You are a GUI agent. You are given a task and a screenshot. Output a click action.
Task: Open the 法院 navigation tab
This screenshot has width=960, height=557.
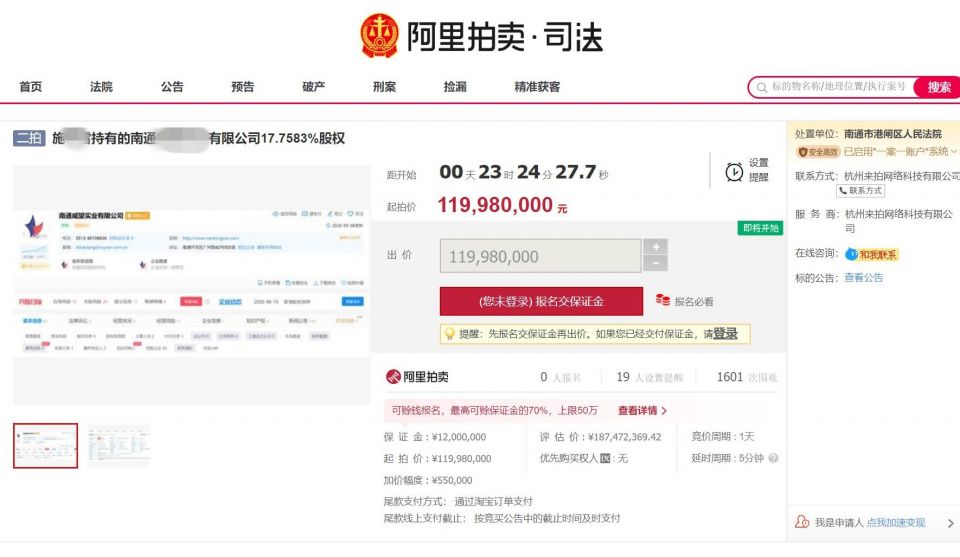101,87
